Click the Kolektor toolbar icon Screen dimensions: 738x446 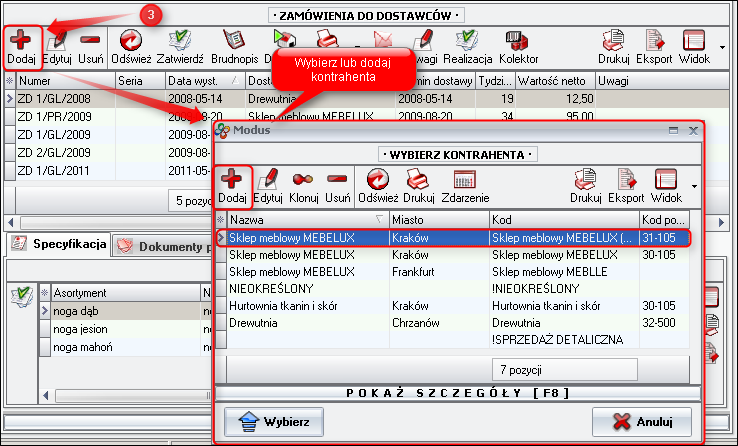[518, 46]
